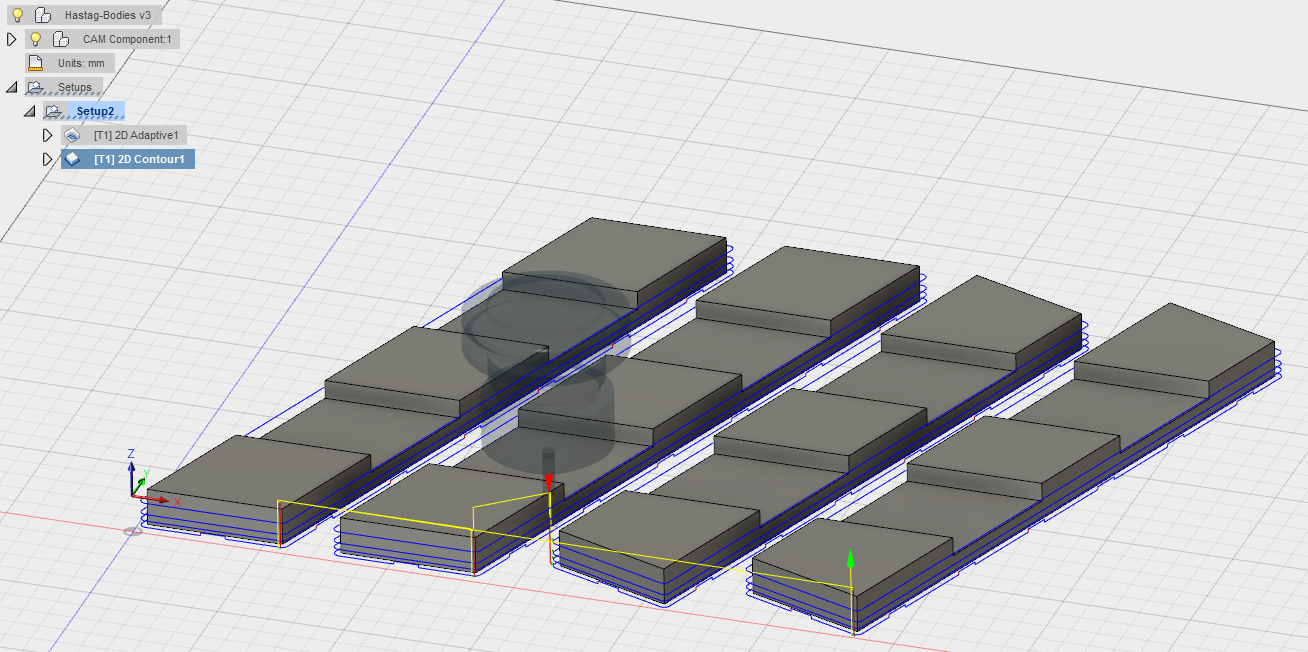Expand the 2D Contour1 operation
This screenshot has height=652, width=1308.
48,159
